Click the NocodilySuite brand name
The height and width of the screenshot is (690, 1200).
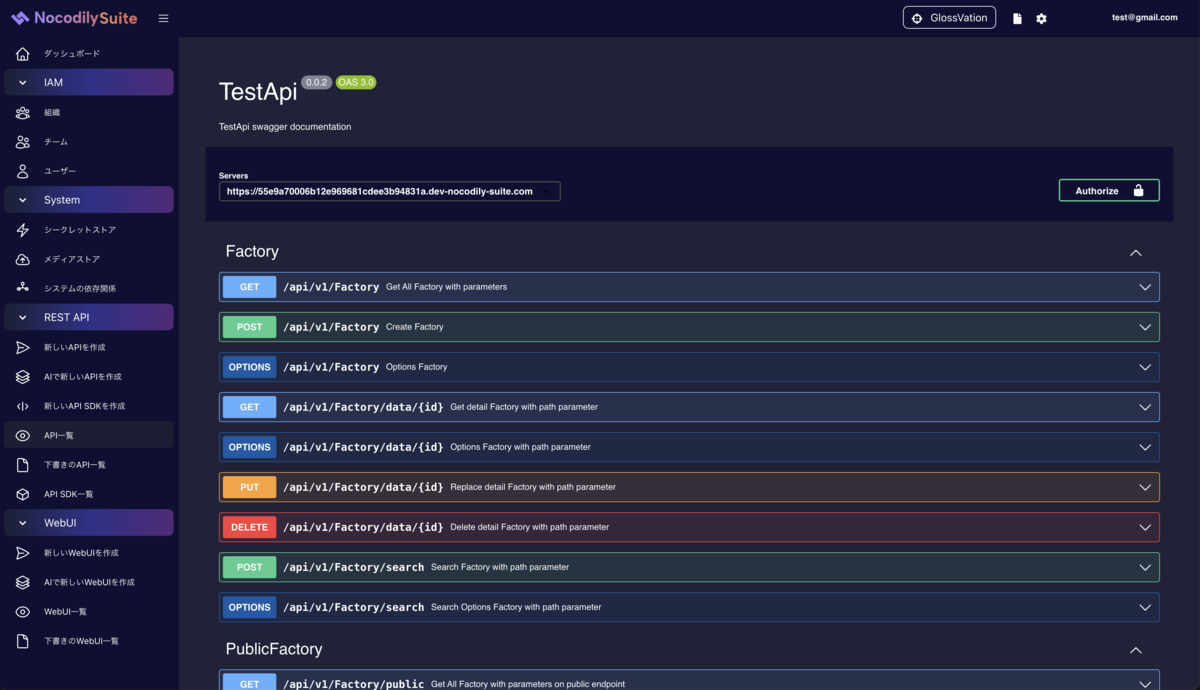(86, 18)
